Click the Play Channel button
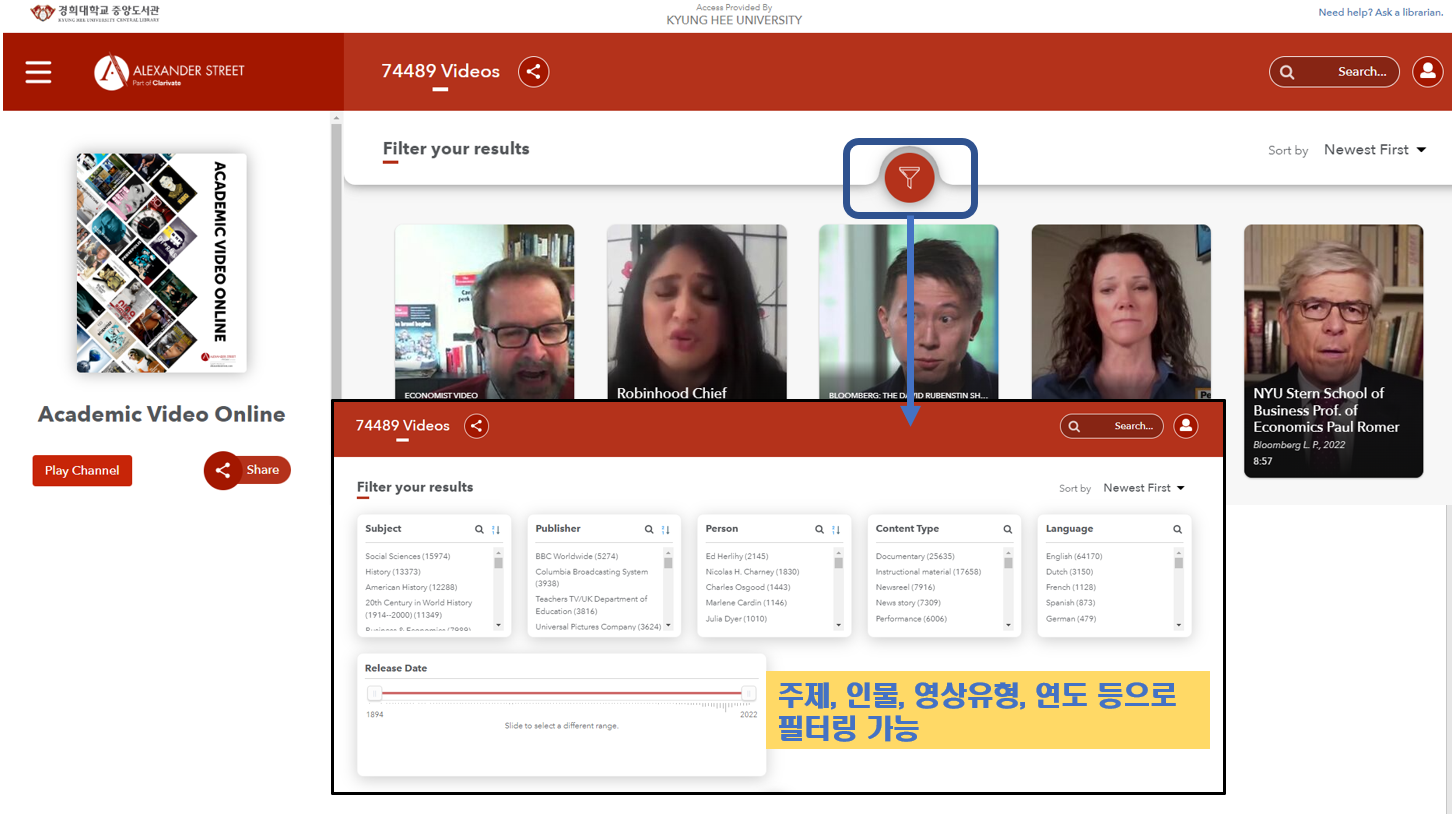 coord(82,470)
